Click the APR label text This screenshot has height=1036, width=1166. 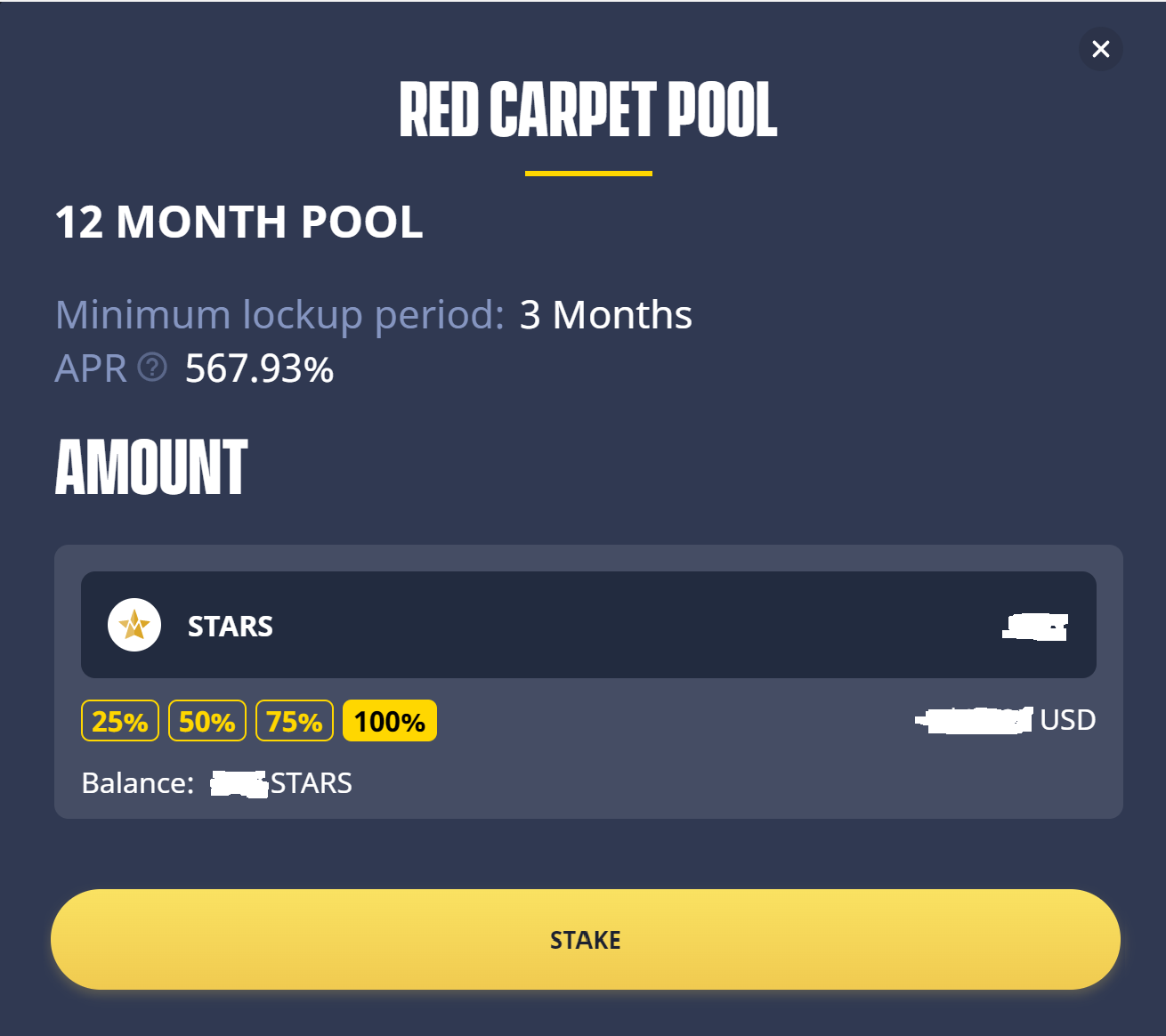tap(91, 368)
